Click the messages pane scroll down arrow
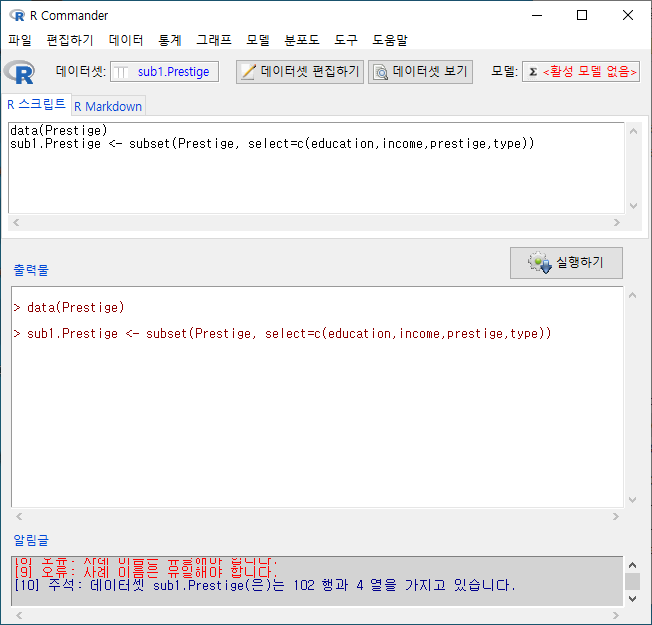The width and height of the screenshot is (652, 625). (x=632, y=599)
